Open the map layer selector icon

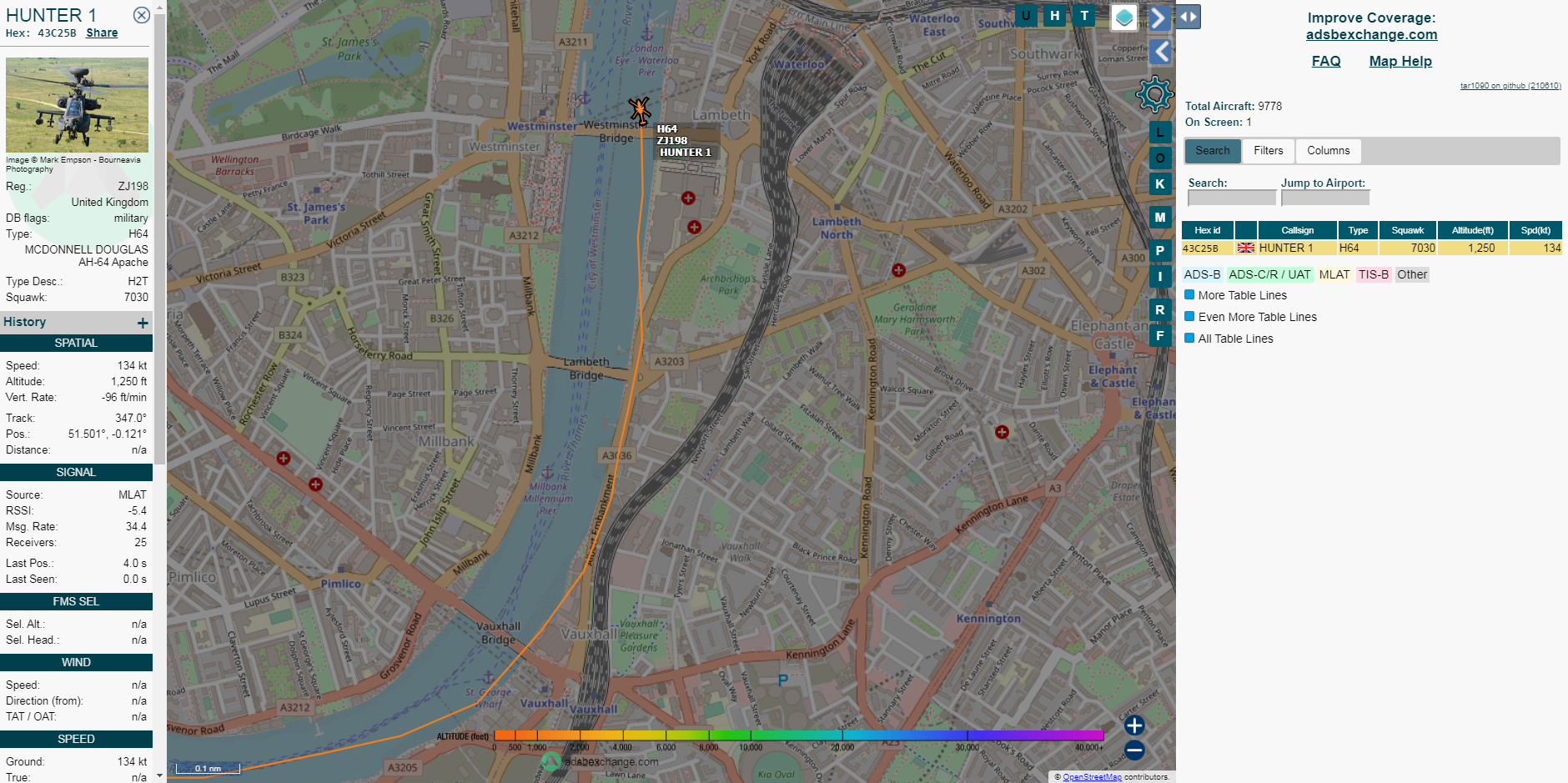pos(1124,17)
